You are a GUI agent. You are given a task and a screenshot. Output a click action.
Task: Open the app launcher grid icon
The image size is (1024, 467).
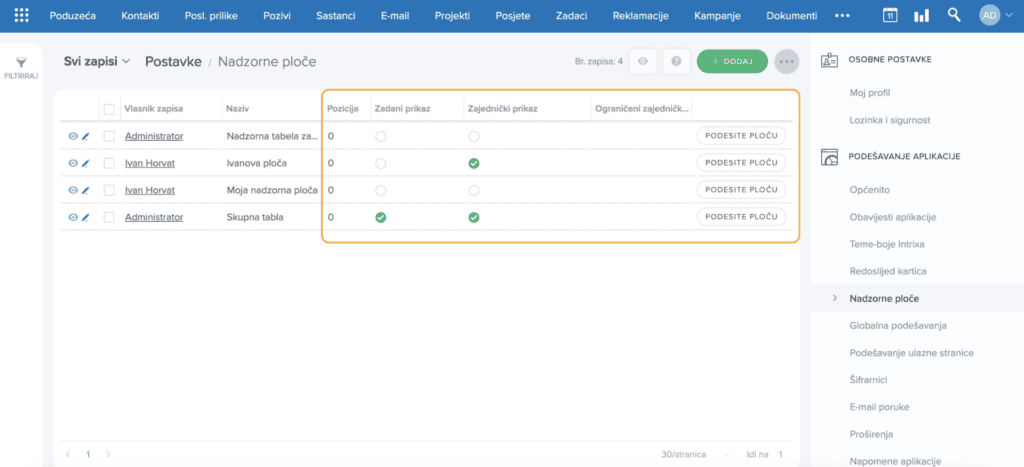22,16
